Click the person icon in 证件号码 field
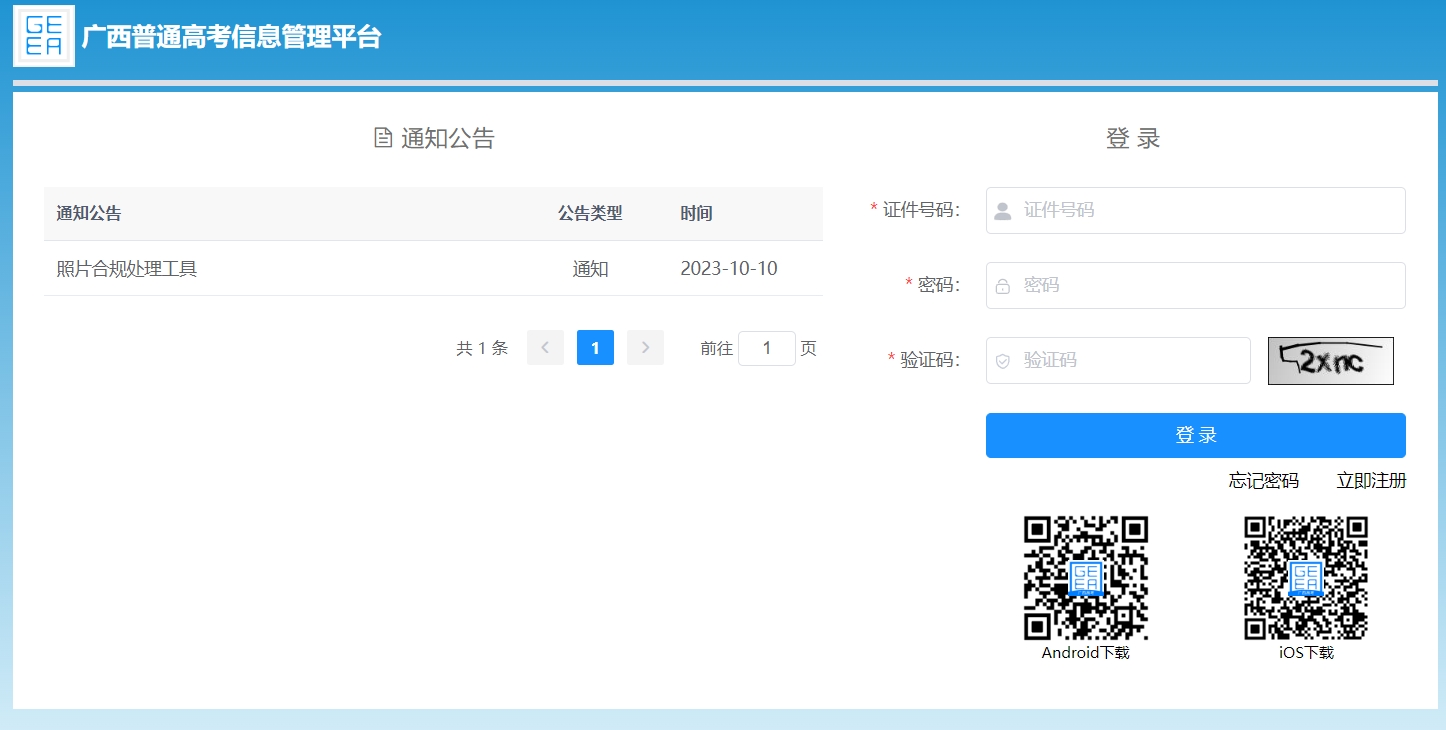The height and width of the screenshot is (730, 1446). click(1002, 210)
